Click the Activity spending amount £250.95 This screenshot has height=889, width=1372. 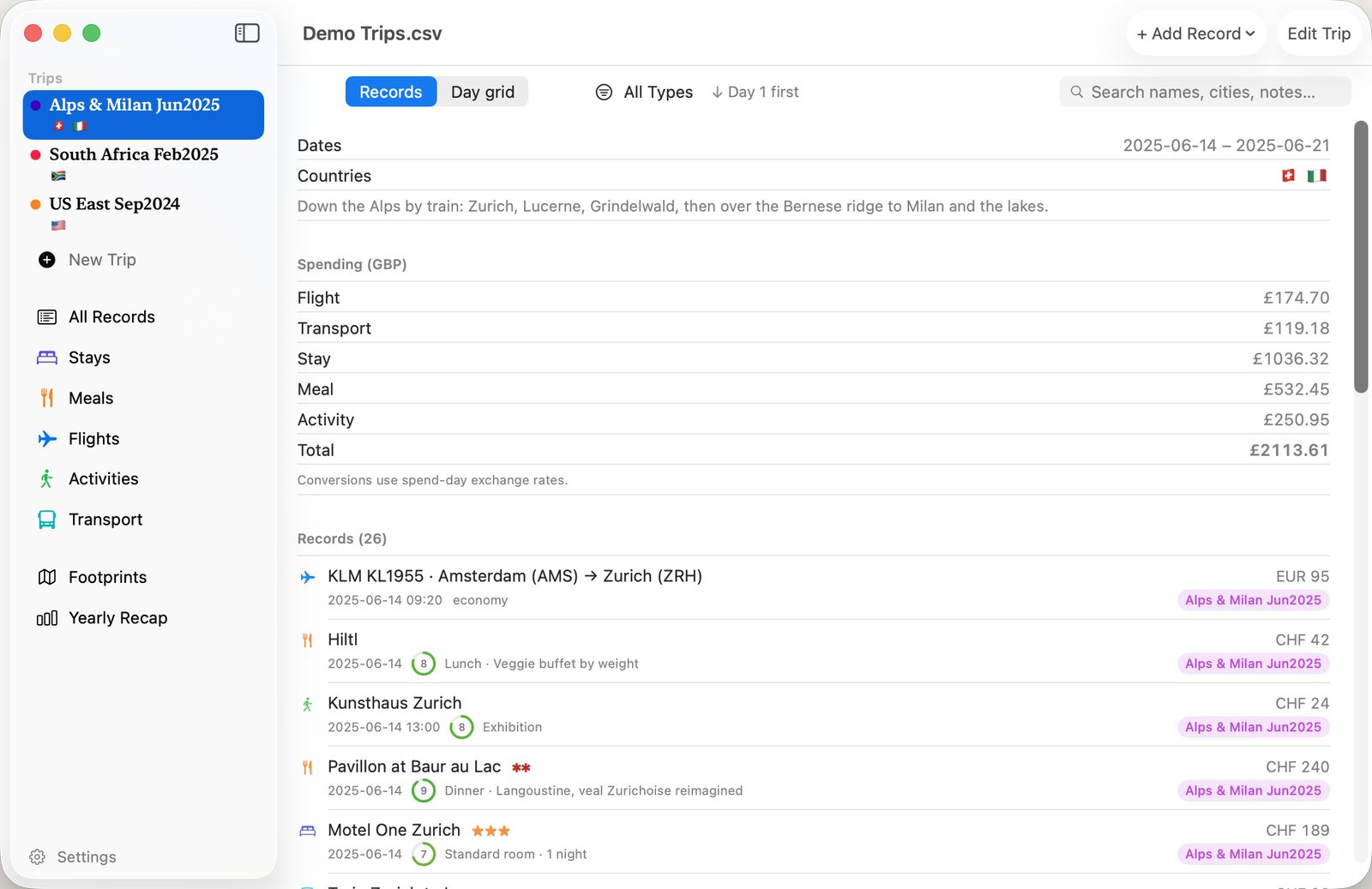pos(1296,420)
